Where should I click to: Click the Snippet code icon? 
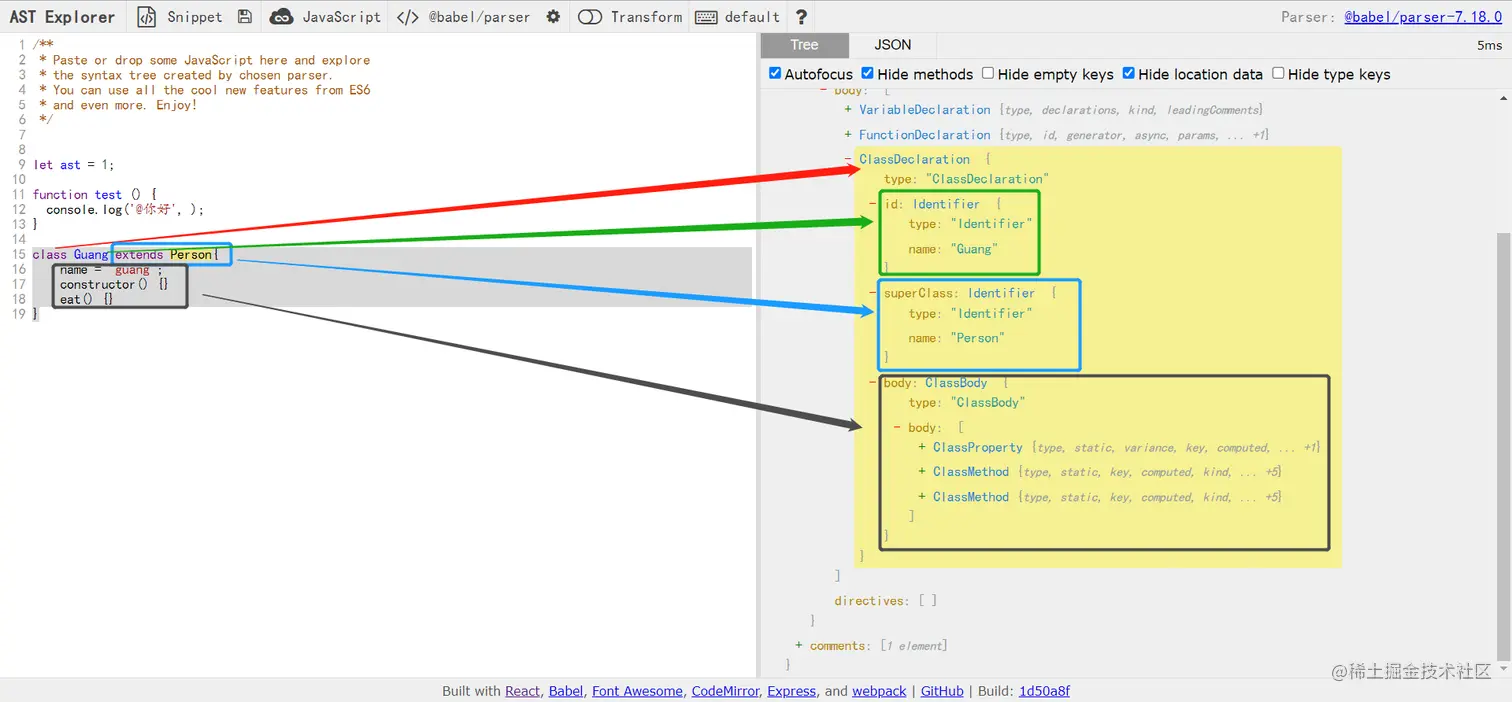point(147,17)
